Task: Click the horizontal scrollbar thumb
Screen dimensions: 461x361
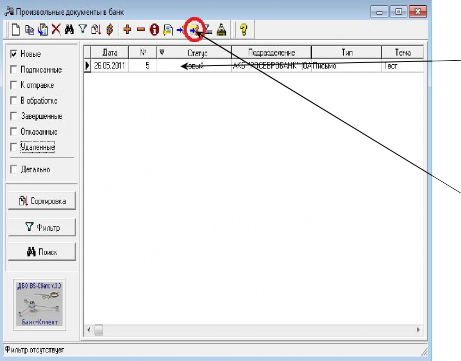Action: (x=99, y=330)
